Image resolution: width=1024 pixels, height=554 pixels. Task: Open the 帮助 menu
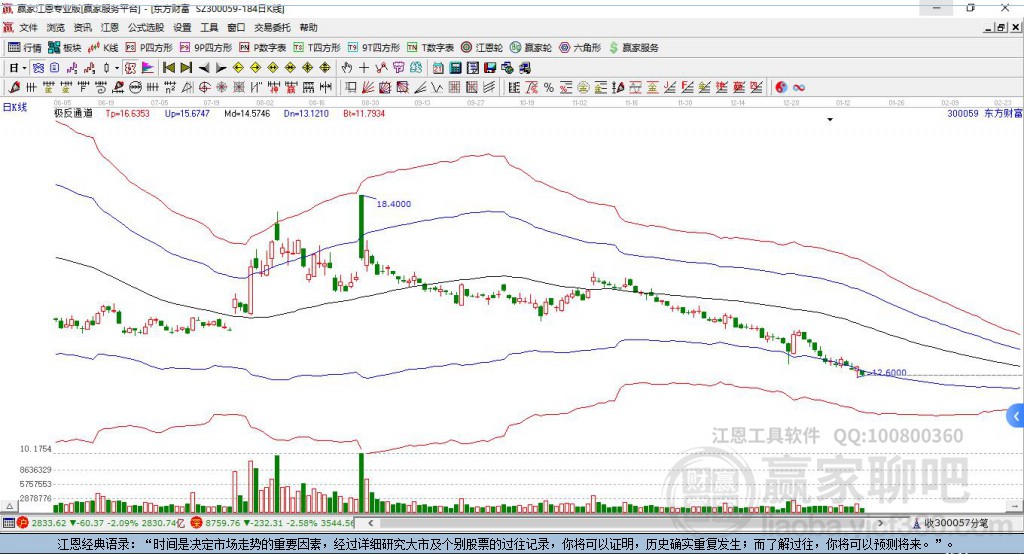point(308,27)
